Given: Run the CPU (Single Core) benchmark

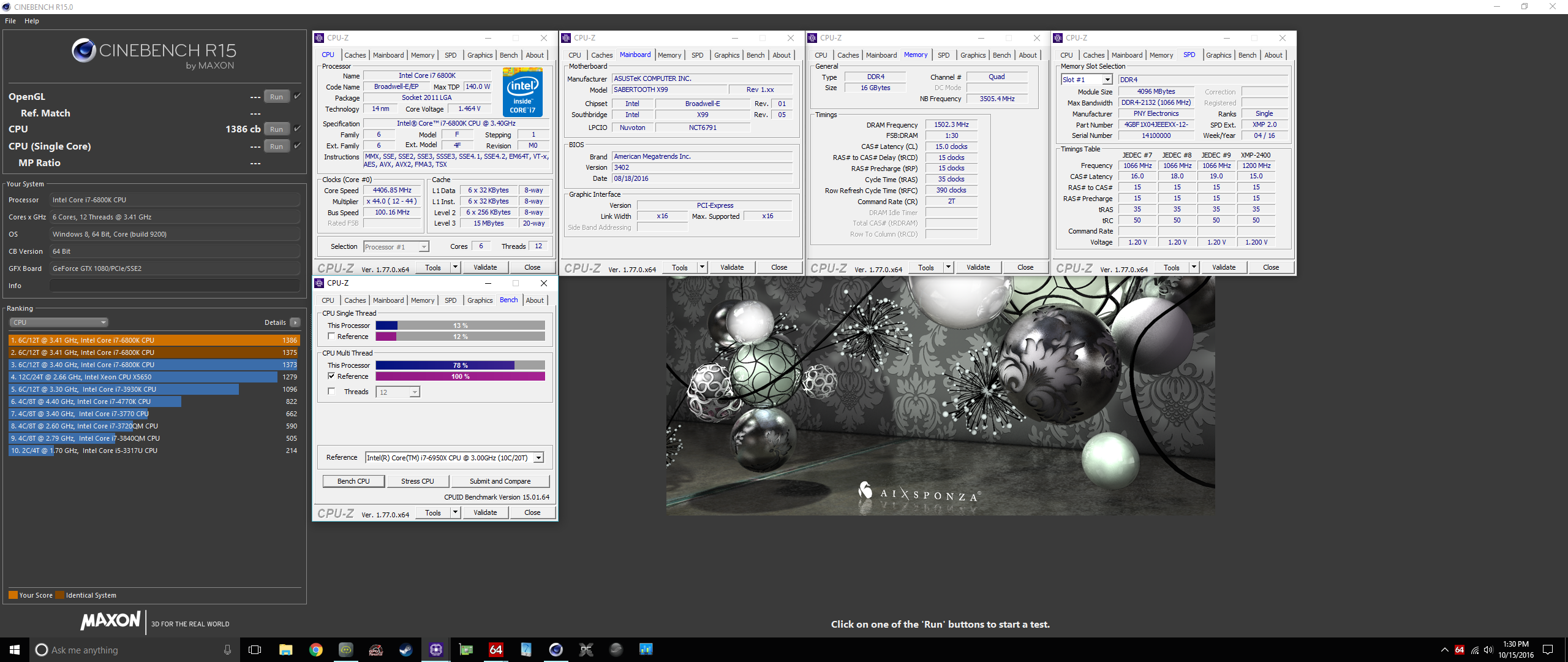Looking at the screenshot, I should [x=277, y=146].
